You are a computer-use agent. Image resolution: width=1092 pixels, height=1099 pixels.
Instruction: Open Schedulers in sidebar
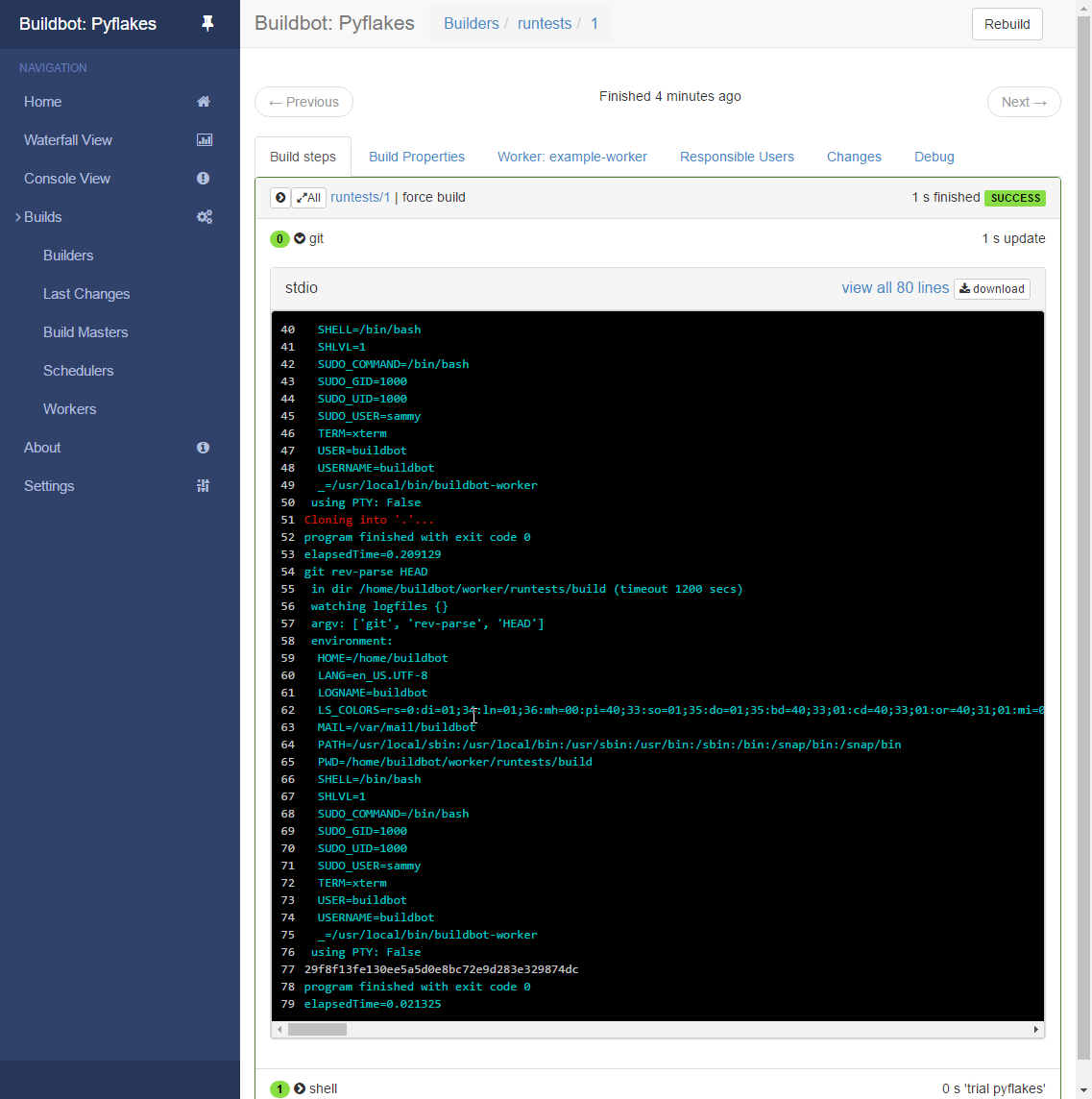[x=79, y=371]
